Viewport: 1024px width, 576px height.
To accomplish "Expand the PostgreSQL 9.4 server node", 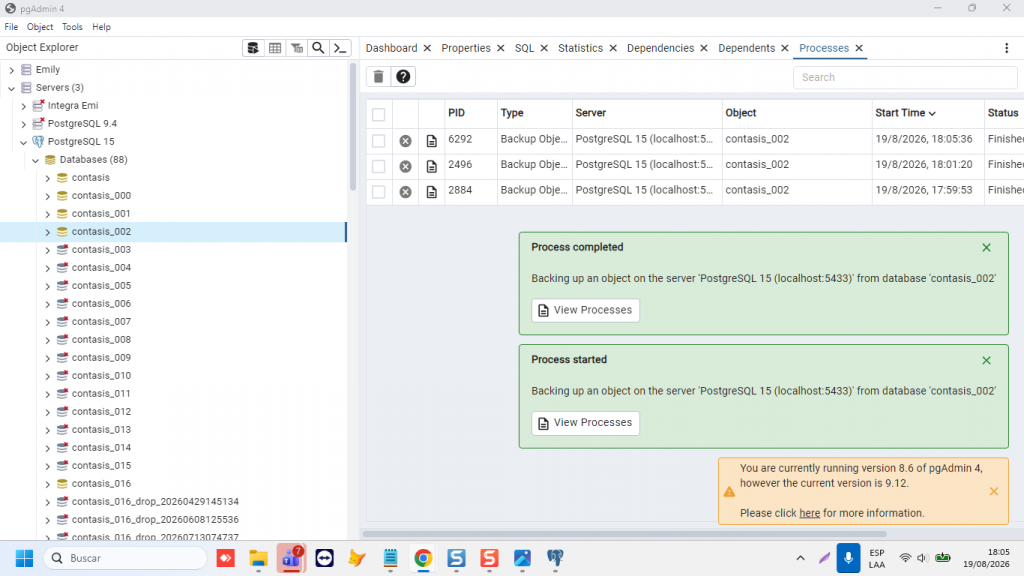I will pos(24,123).
